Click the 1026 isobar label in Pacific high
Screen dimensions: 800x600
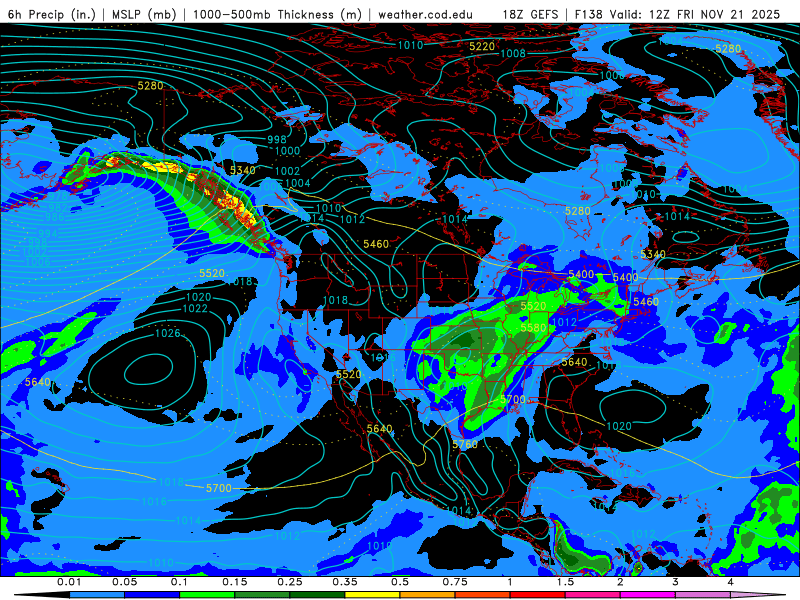tap(168, 333)
